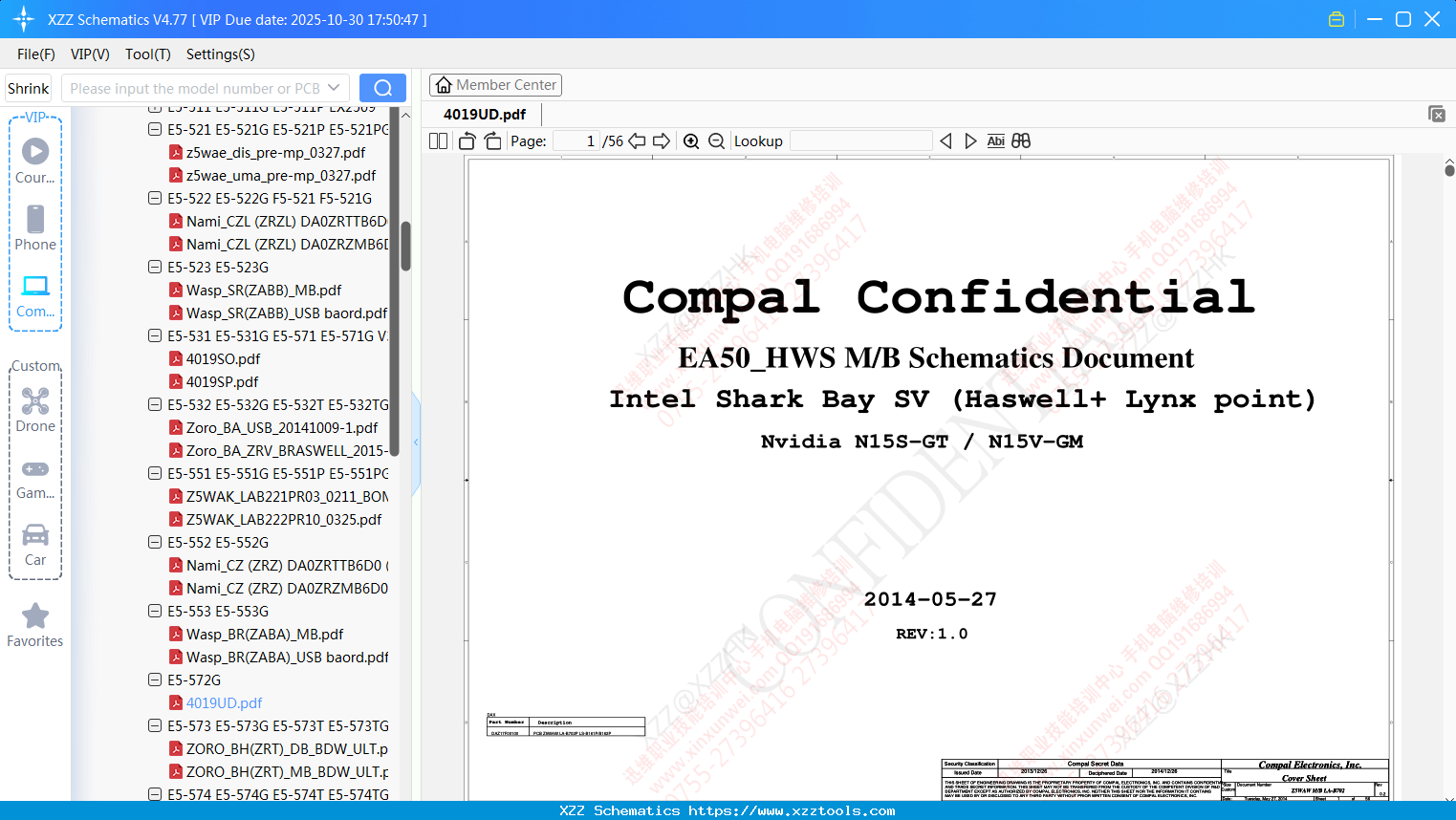The height and width of the screenshot is (820, 1456).
Task: Select the highlighted 4019UD.pdf tree file
Action: coord(224,703)
